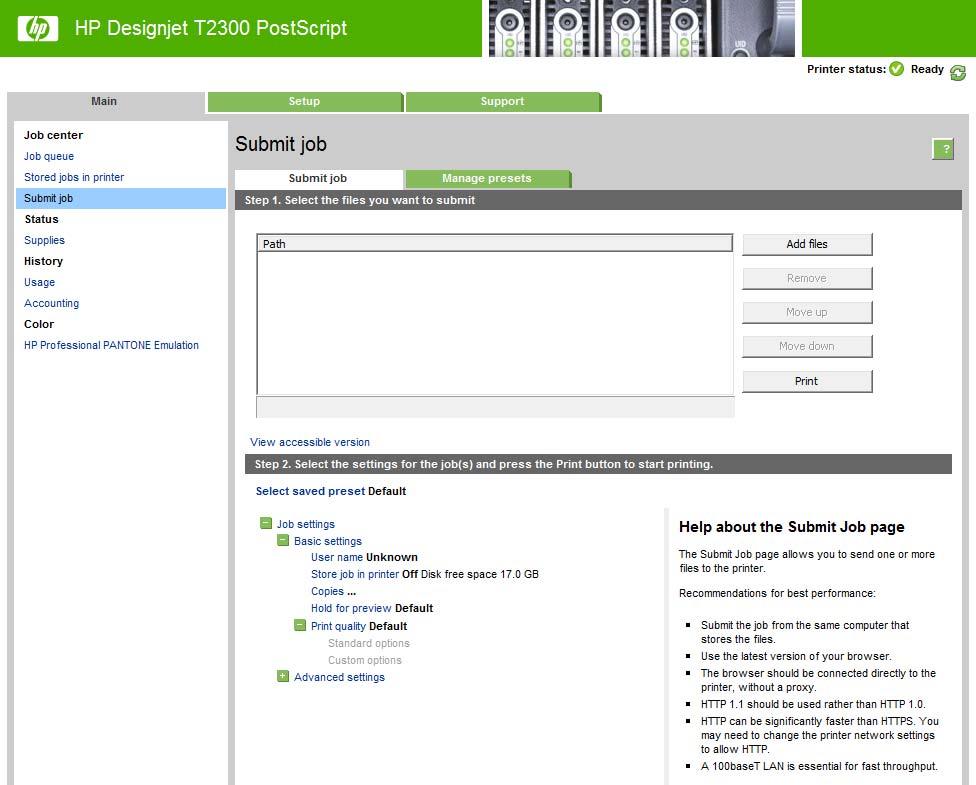Edit the User name setting
This screenshot has width=976, height=785.
point(337,557)
